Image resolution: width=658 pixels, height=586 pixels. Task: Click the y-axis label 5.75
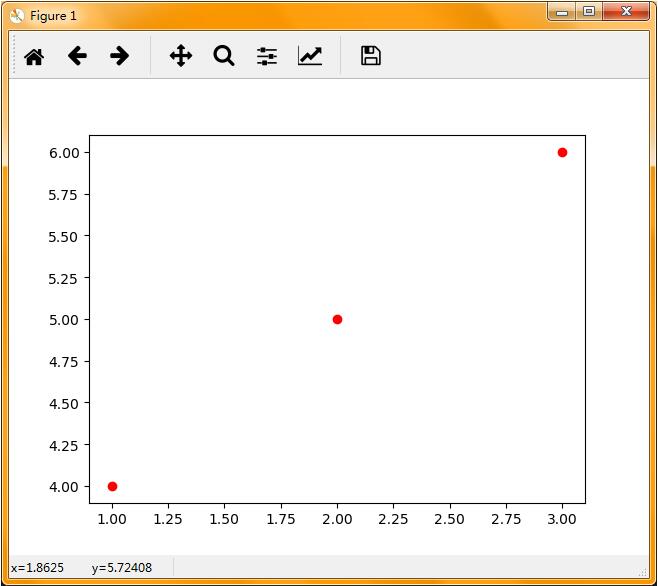63,195
